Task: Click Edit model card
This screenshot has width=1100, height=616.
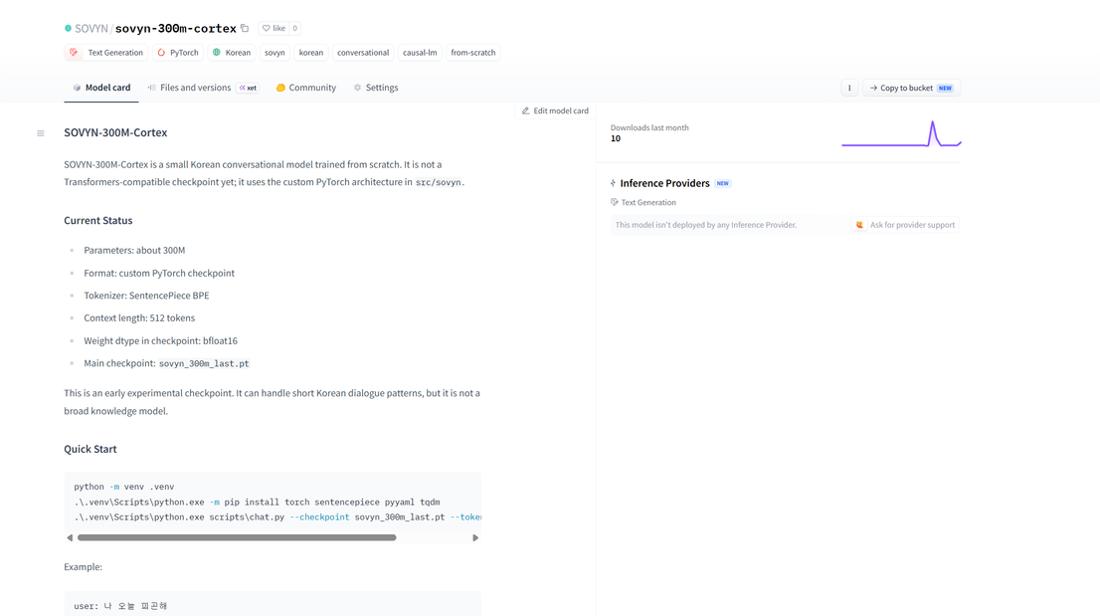Action: tap(555, 111)
